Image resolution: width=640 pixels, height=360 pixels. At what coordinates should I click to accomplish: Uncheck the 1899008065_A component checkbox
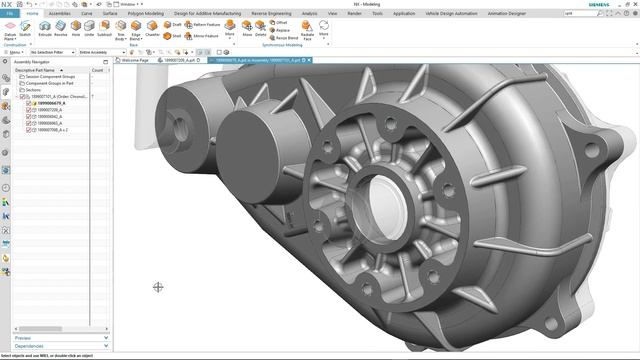[29, 123]
